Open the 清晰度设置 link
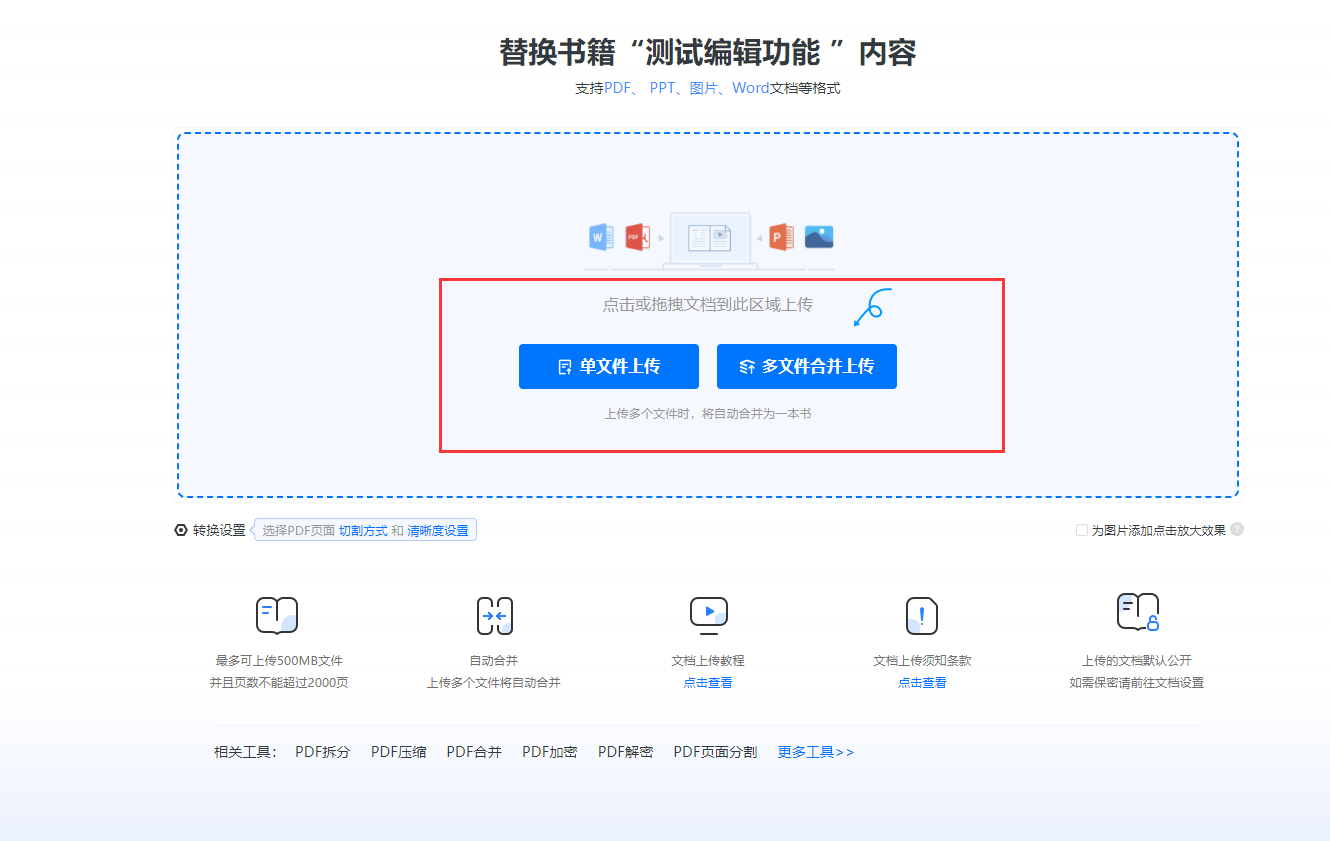 click(x=438, y=531)
